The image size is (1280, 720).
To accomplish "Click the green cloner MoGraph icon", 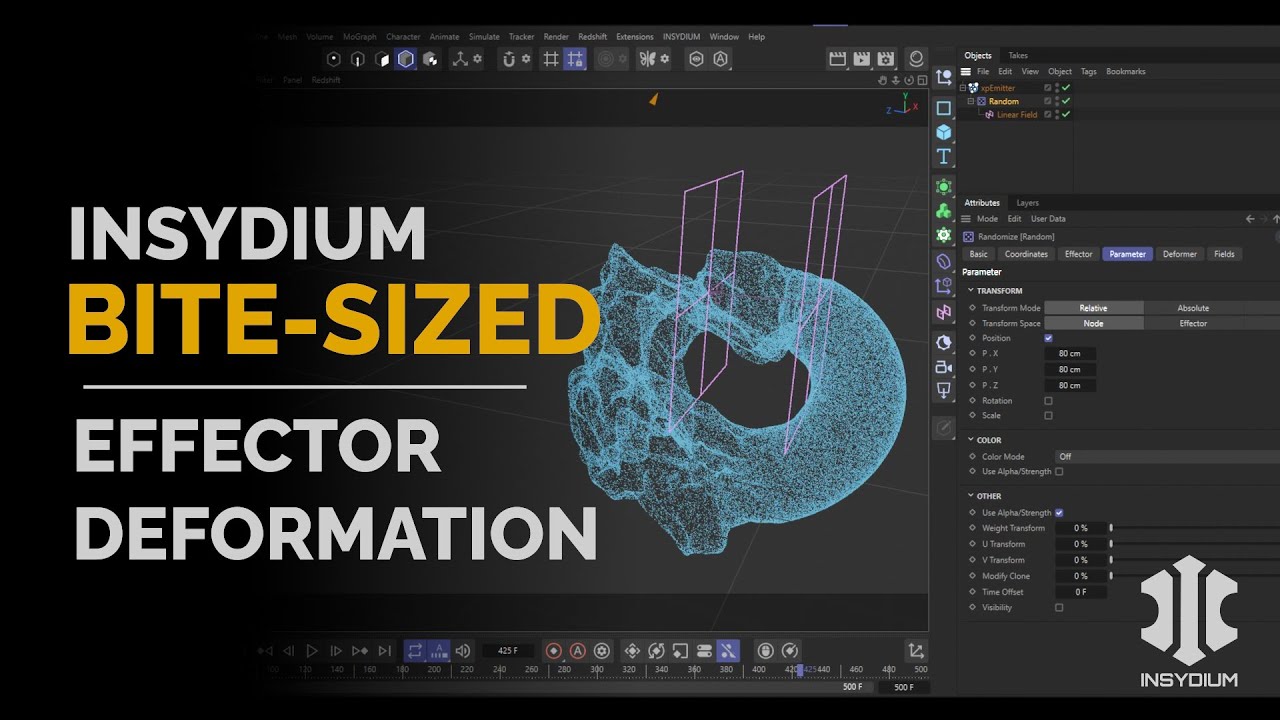I will point(943,211).
